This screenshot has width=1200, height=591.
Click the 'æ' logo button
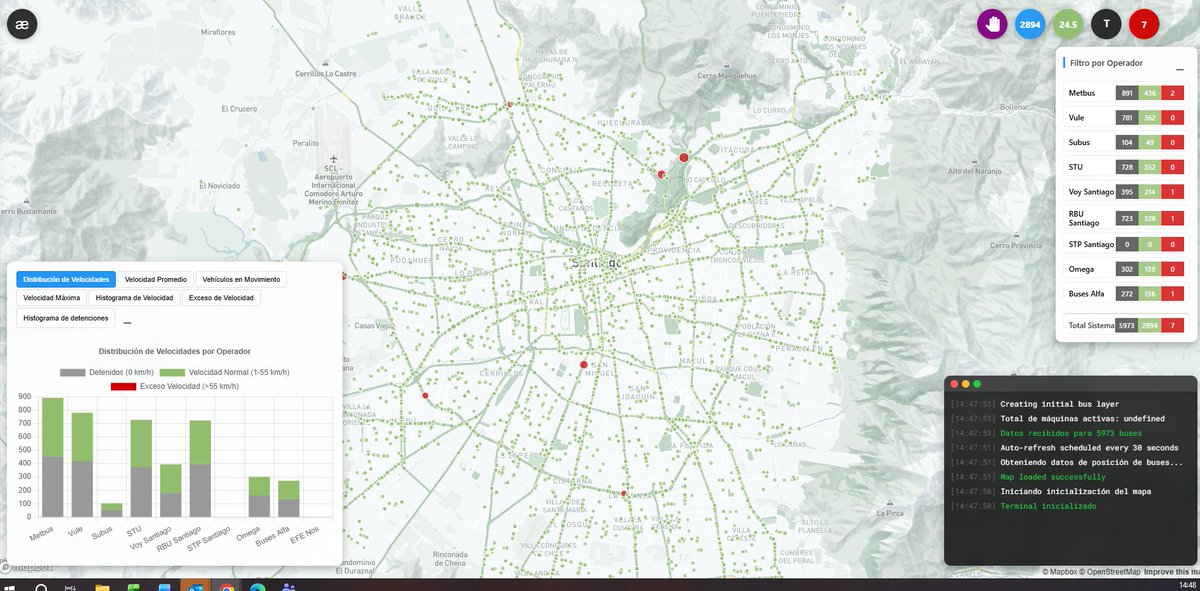click(x=21, y=23)
